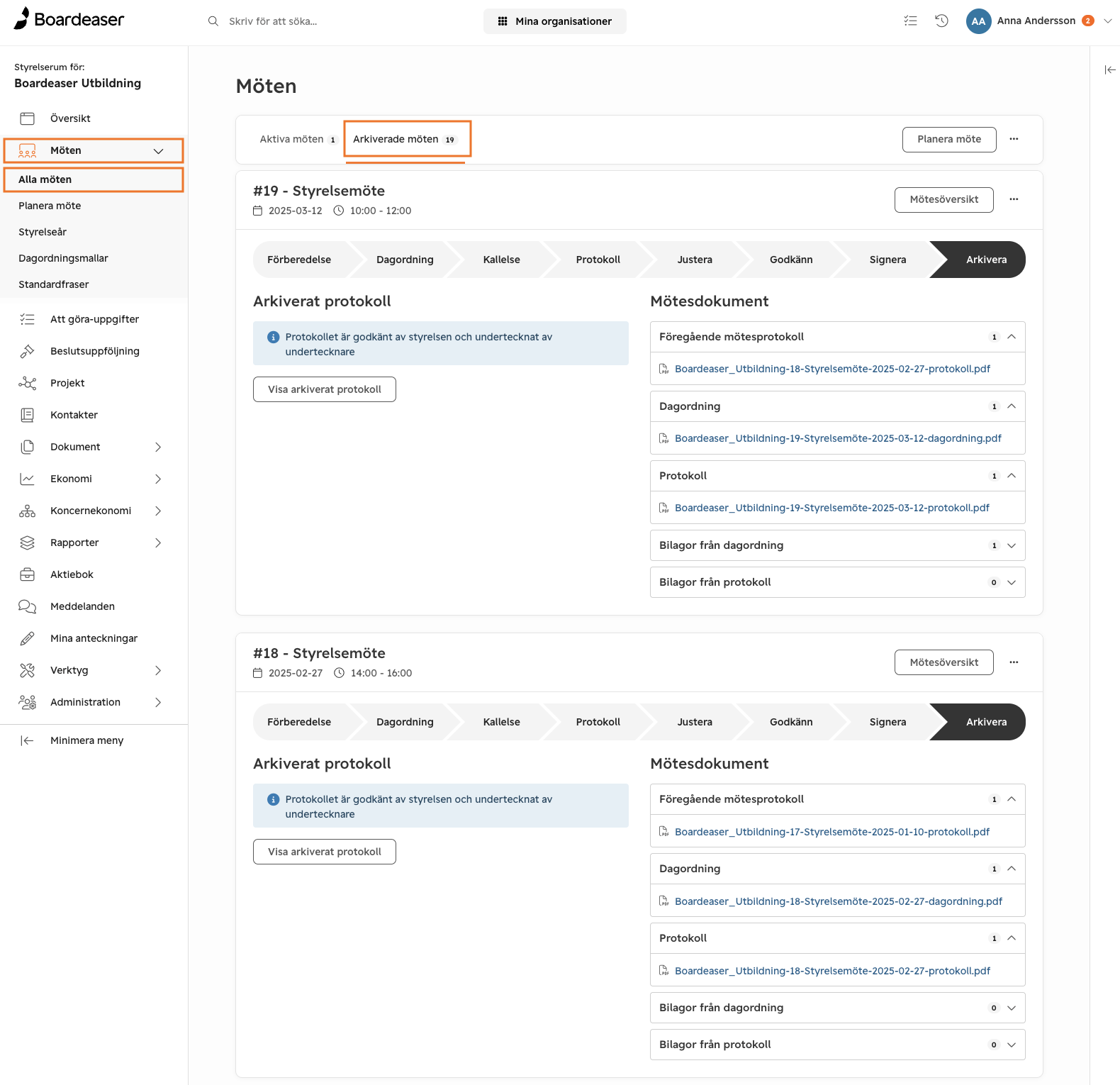Select the Kallelse step in meeting #19
1120x1085 pixels.
pyautogui.click(x=501, y=260)
